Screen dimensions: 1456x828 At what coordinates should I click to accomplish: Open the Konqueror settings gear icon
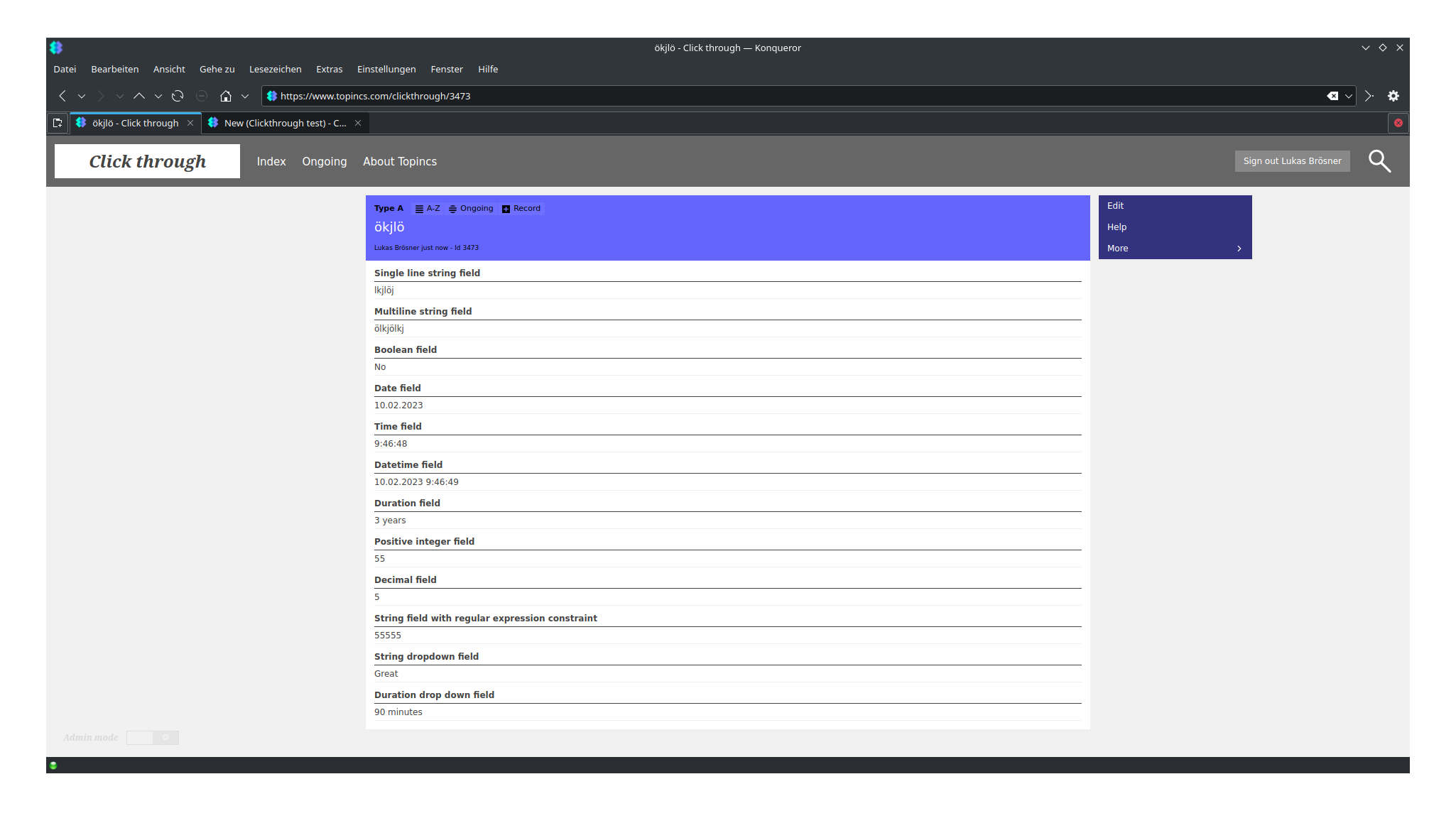coord(1393,96)
